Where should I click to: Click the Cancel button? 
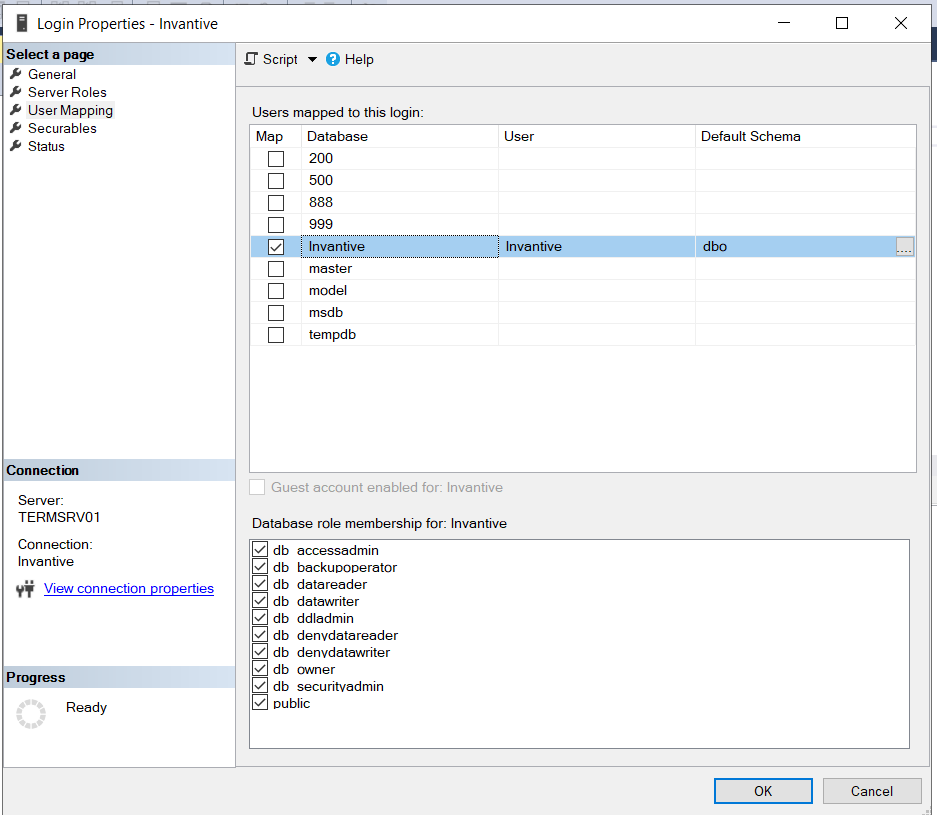(872, 791)
